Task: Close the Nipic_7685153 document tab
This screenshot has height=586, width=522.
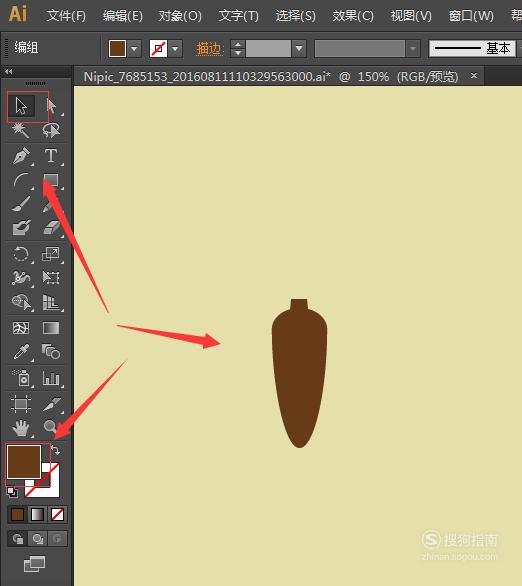Action: click(474, 75)
